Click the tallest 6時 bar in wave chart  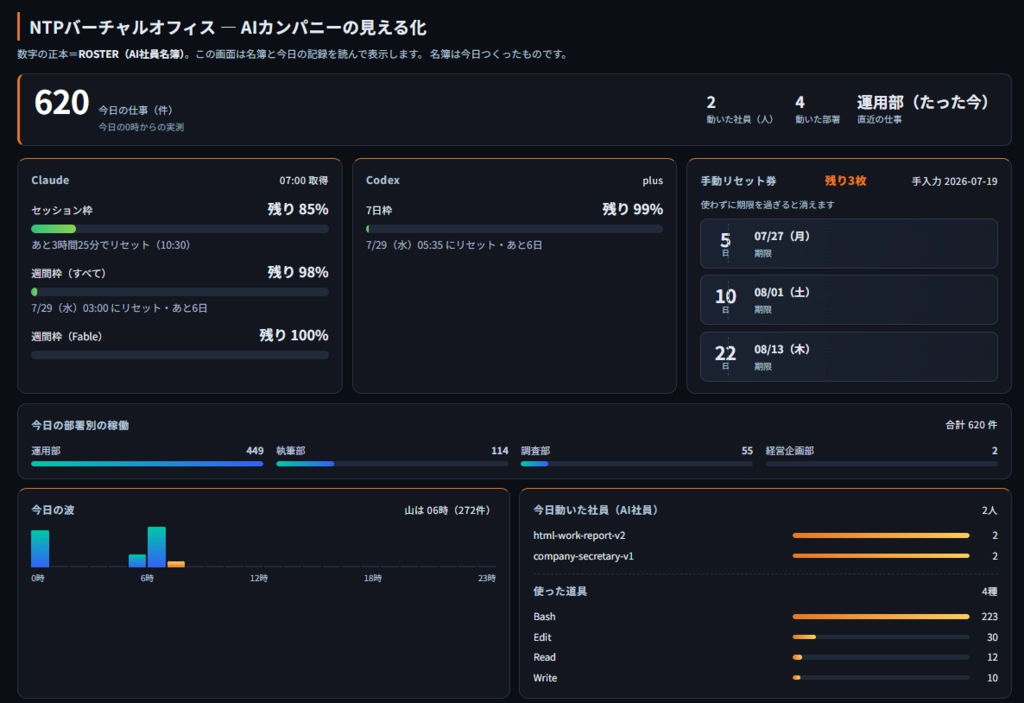157,547
